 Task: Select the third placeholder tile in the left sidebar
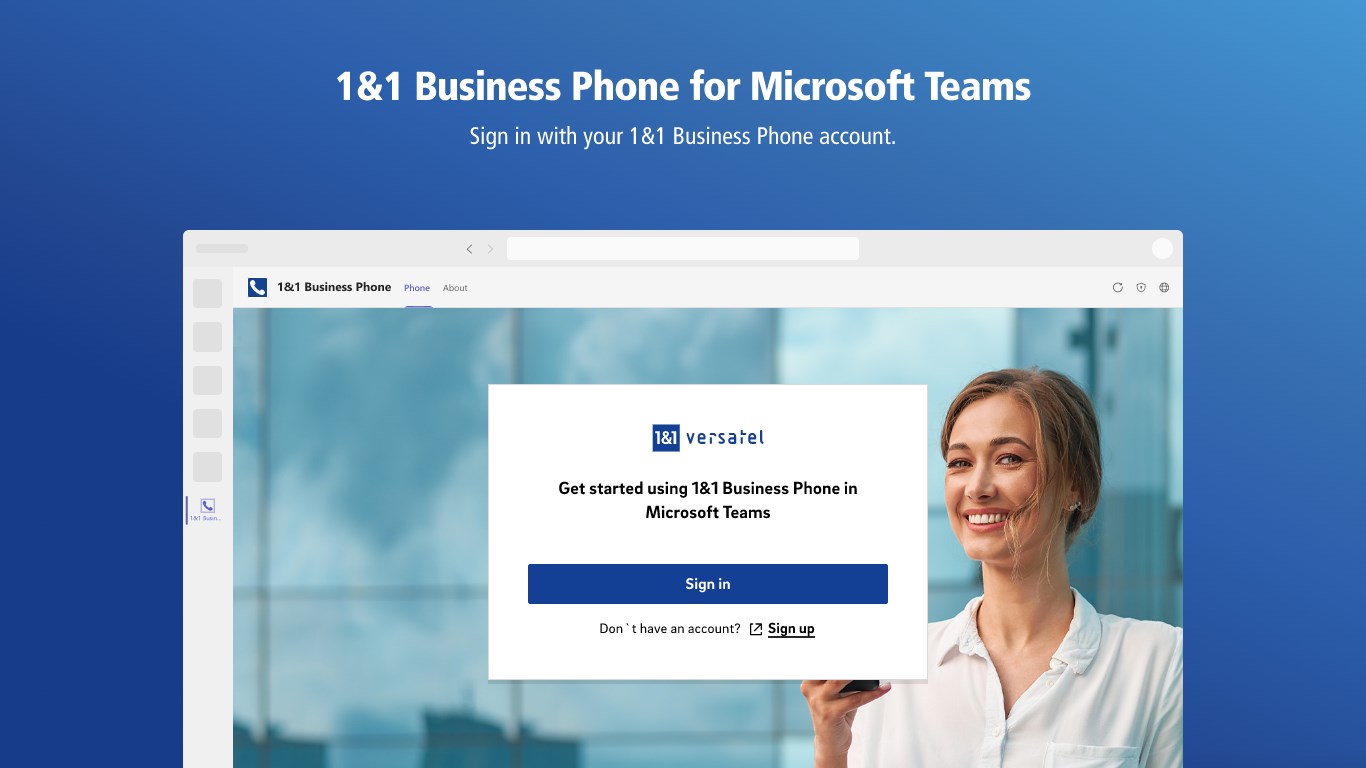[x=207, y=380]
